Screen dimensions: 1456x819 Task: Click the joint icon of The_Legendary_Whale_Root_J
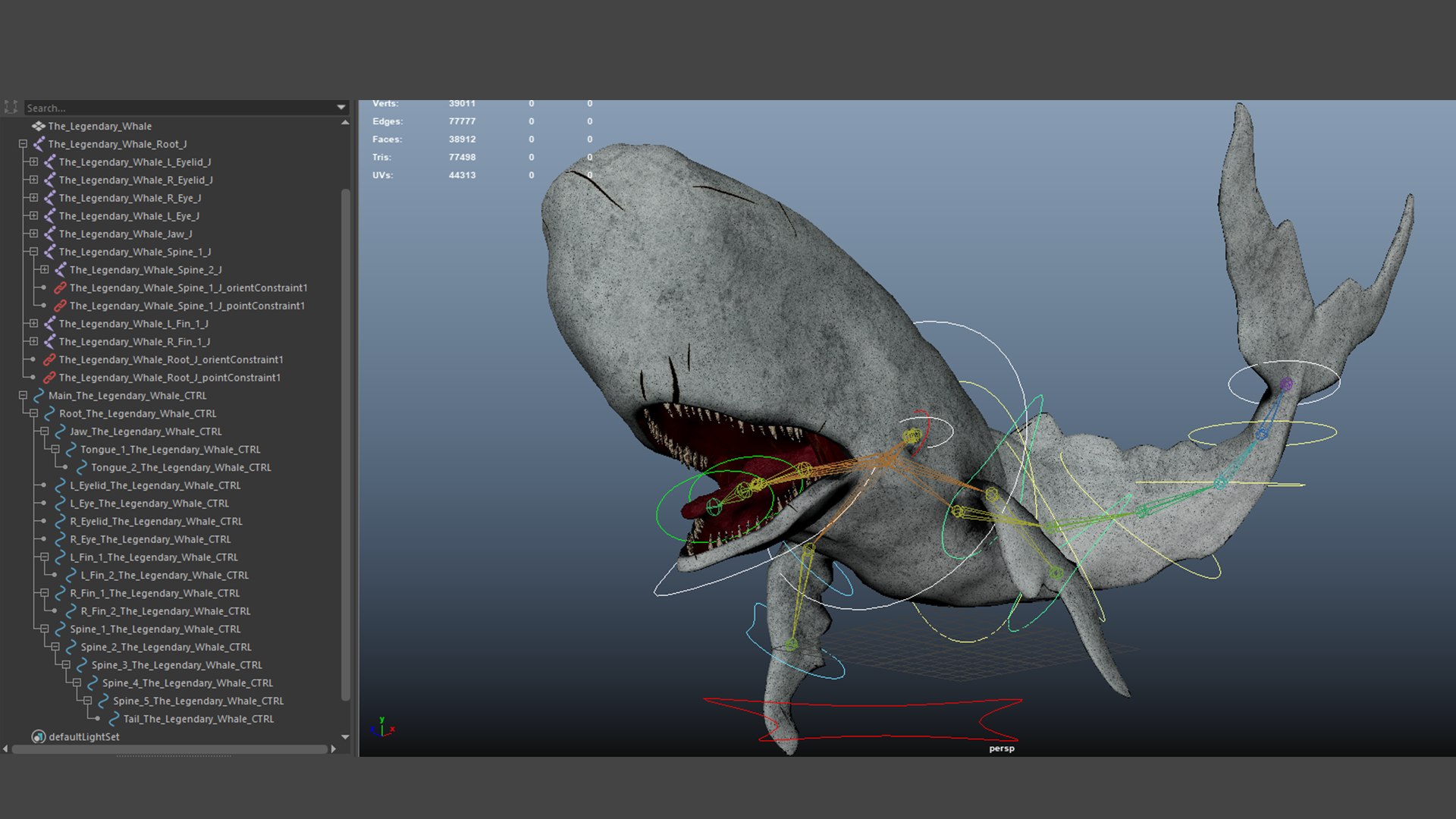tap(39, 144)
